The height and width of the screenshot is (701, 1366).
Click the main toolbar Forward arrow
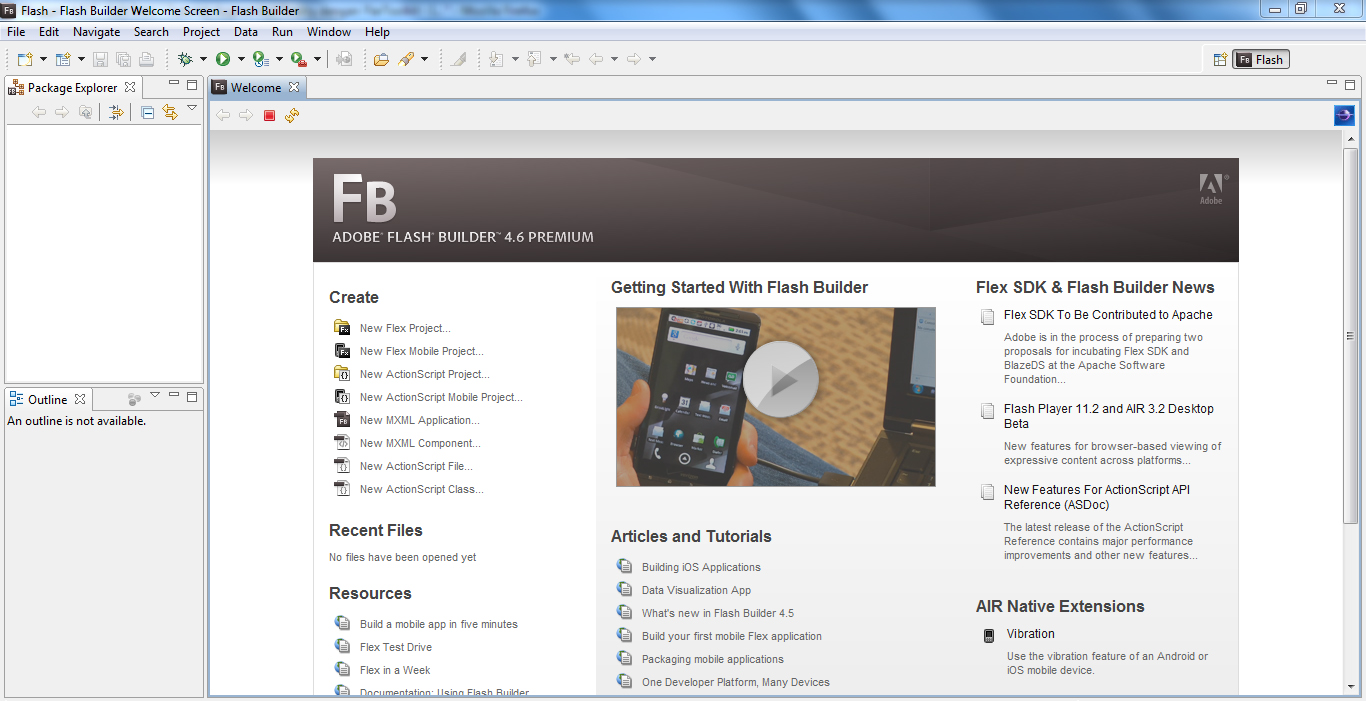click(634, 59)
